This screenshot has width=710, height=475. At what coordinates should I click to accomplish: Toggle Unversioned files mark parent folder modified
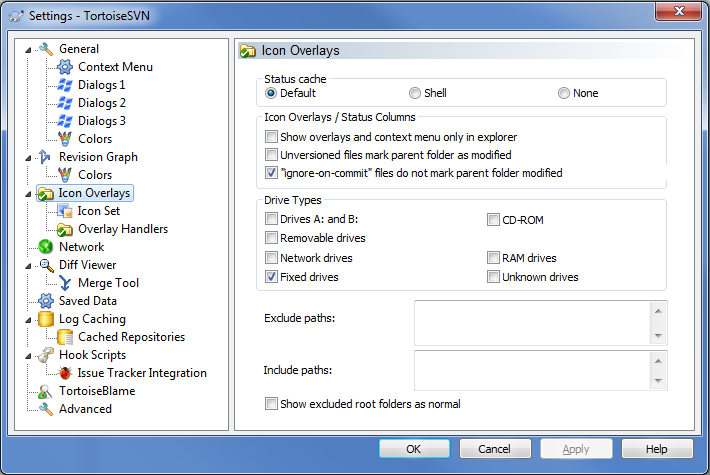271,155
